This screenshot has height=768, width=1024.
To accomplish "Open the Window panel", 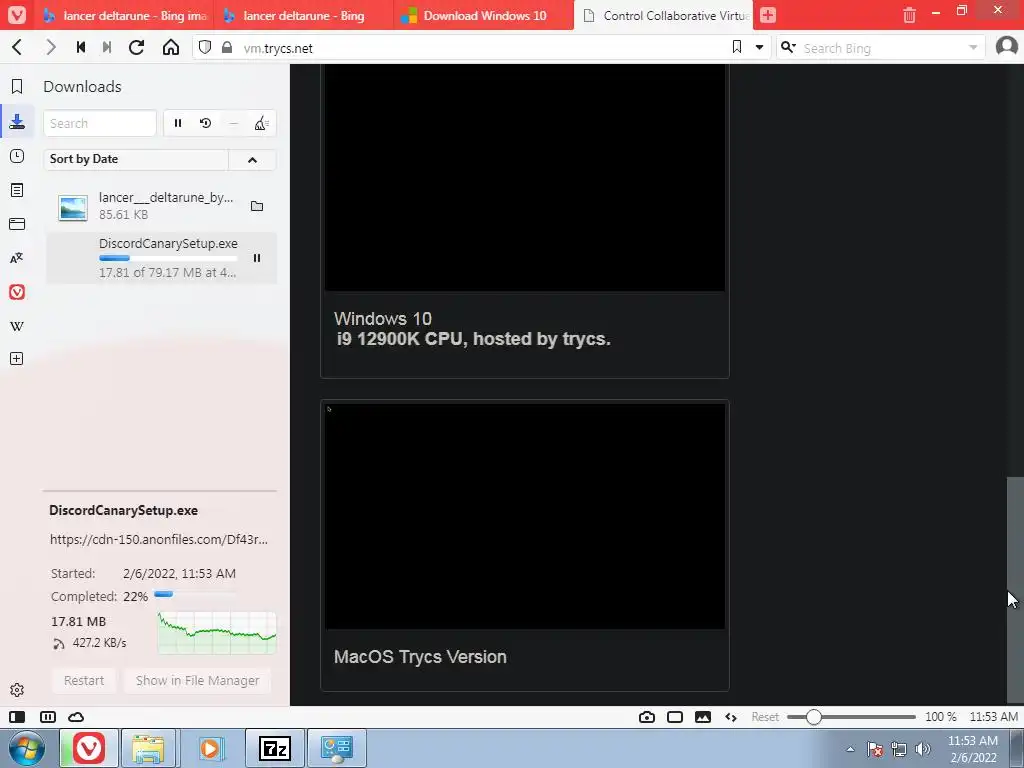I will pos(17,224).
